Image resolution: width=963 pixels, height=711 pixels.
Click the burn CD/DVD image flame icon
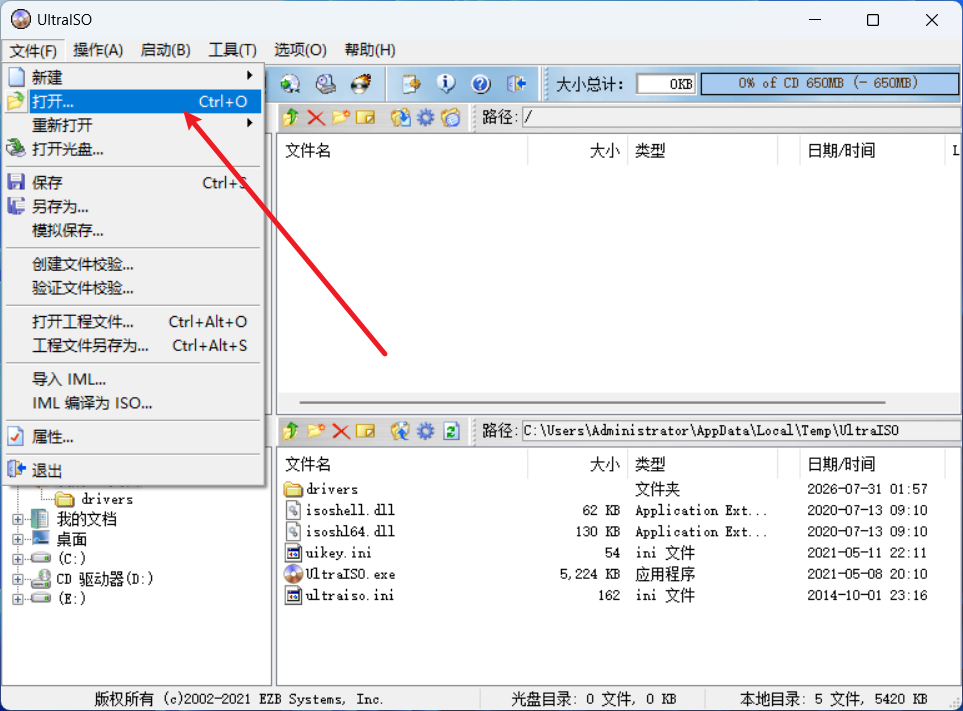click(x=361, y=84)
